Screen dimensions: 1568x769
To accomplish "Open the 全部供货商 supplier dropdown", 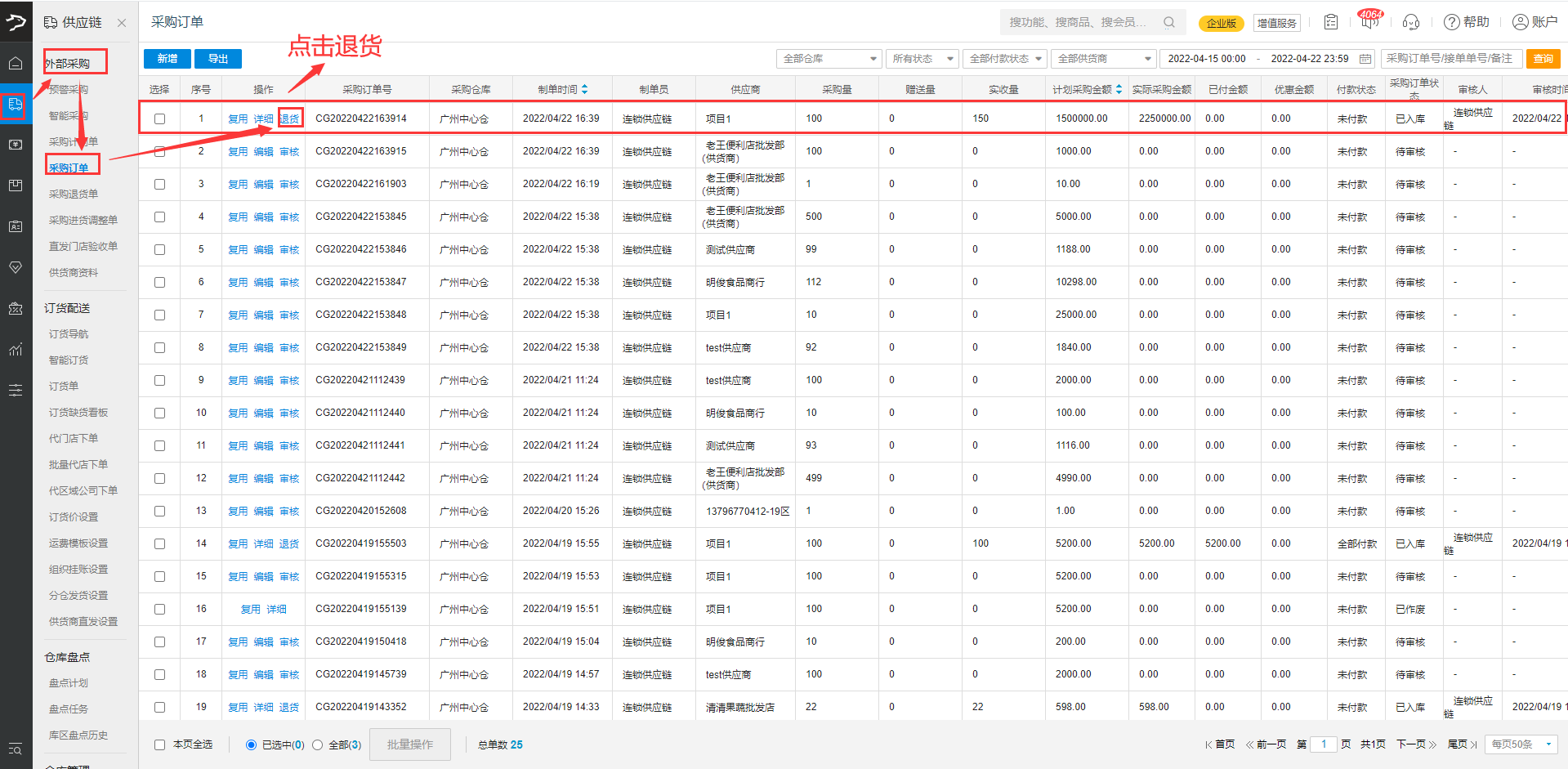I will tap(1103, 59).
